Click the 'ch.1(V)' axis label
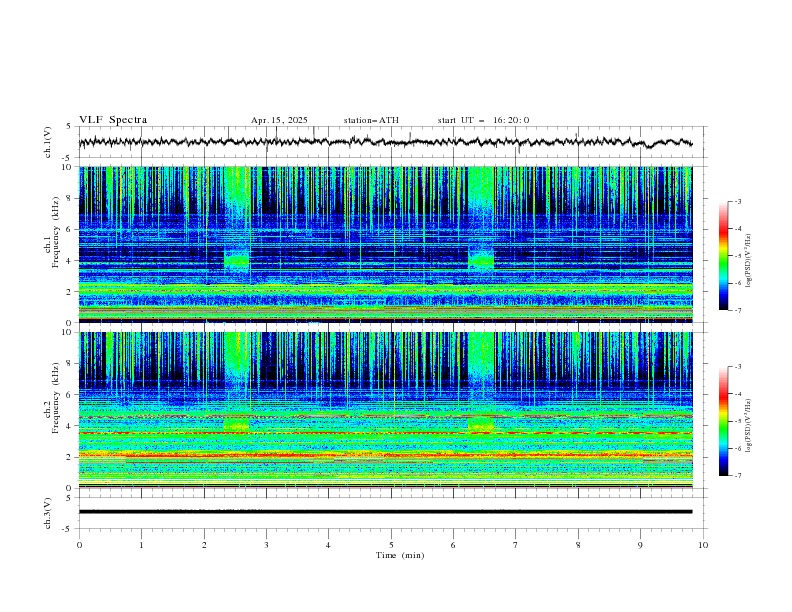 pyautogui.click(x=48, y=142)
